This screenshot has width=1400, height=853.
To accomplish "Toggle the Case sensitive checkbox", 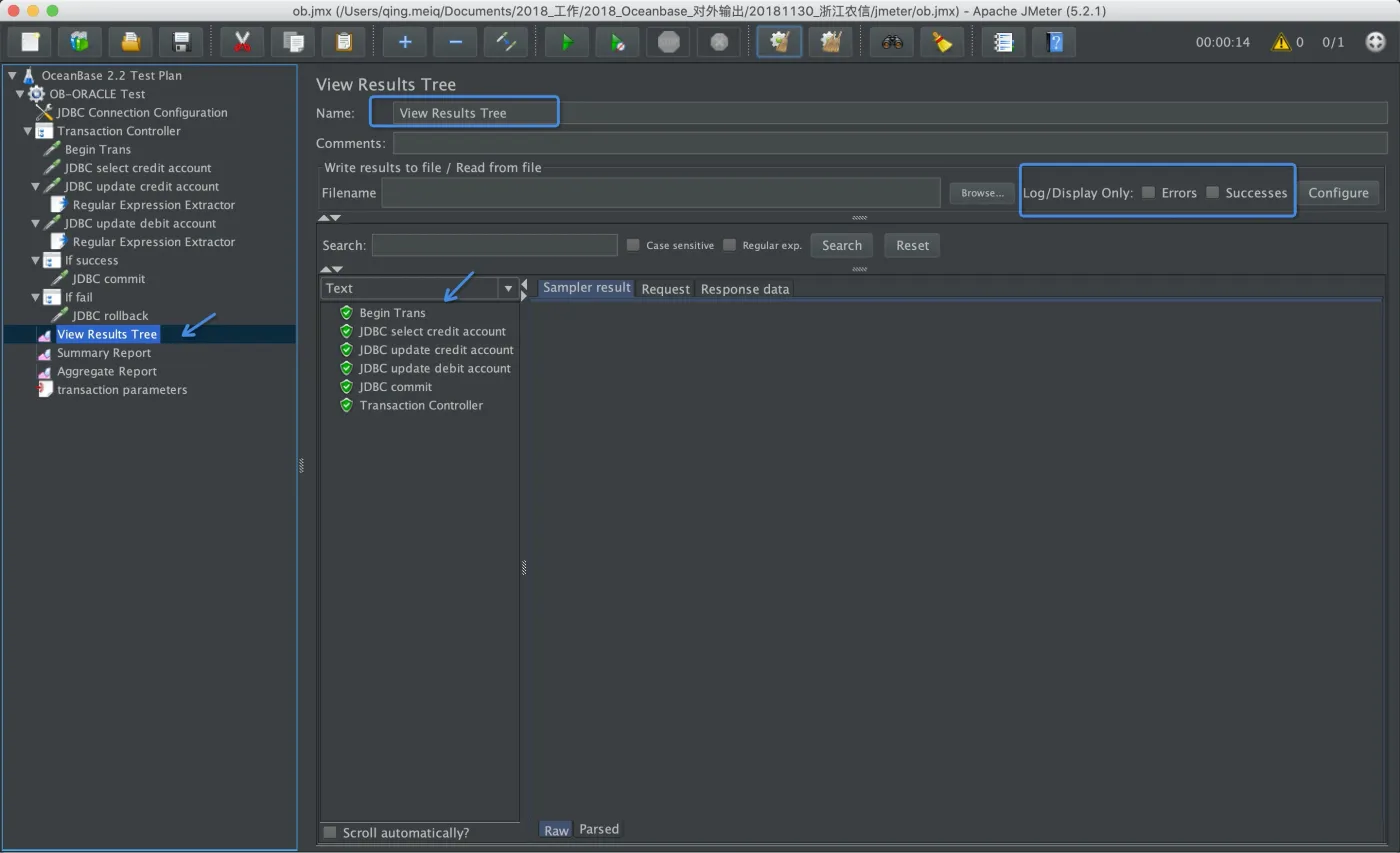I will [x=632, y=245].
